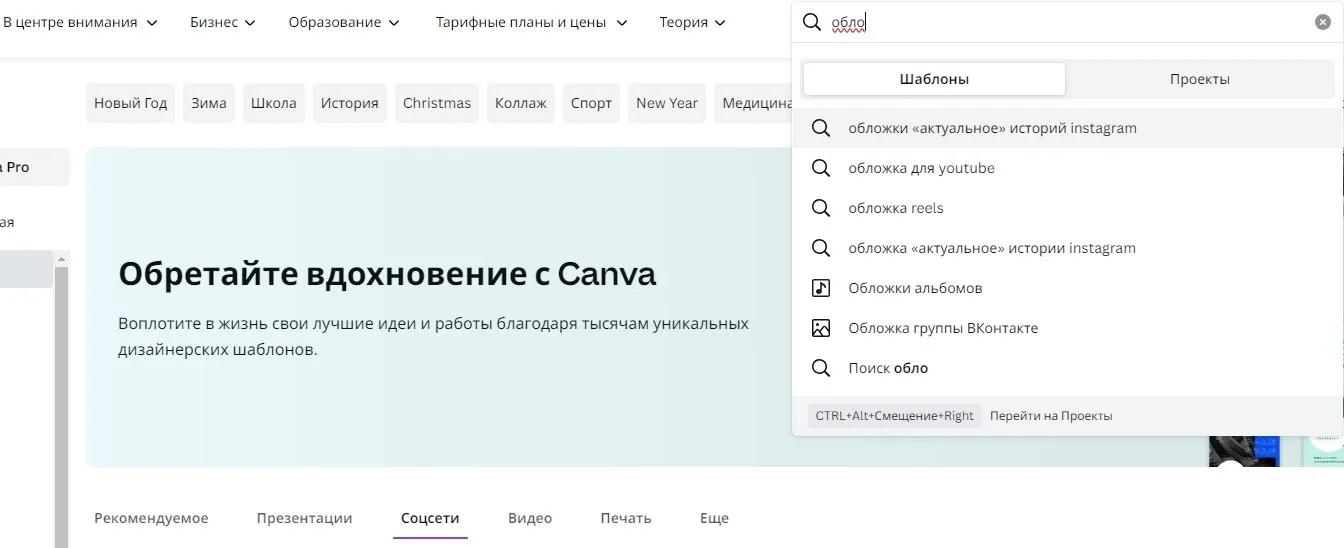Expand the "В центре внимания" menu
1344x548 pixels.
tap(80, 22)
